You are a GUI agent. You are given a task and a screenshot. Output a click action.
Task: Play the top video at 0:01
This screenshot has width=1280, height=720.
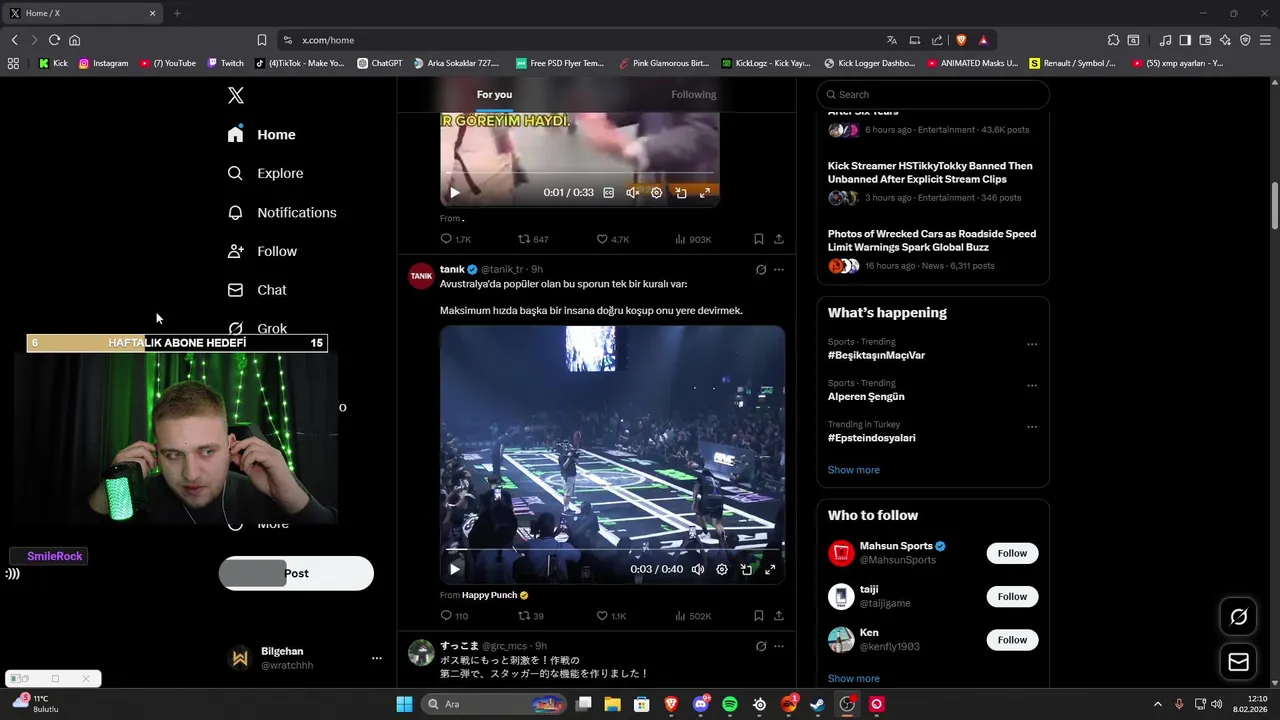455,192
